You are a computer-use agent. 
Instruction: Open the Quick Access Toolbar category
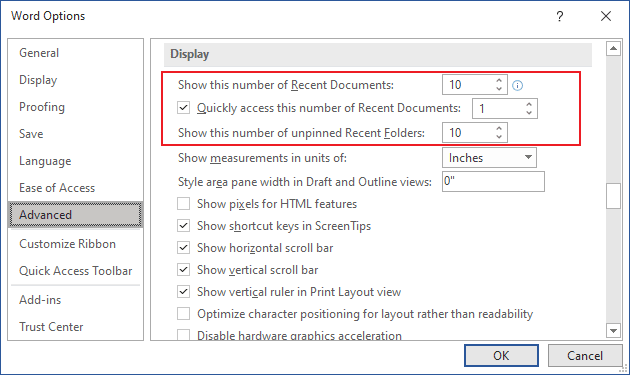click(x=75, y=271)
